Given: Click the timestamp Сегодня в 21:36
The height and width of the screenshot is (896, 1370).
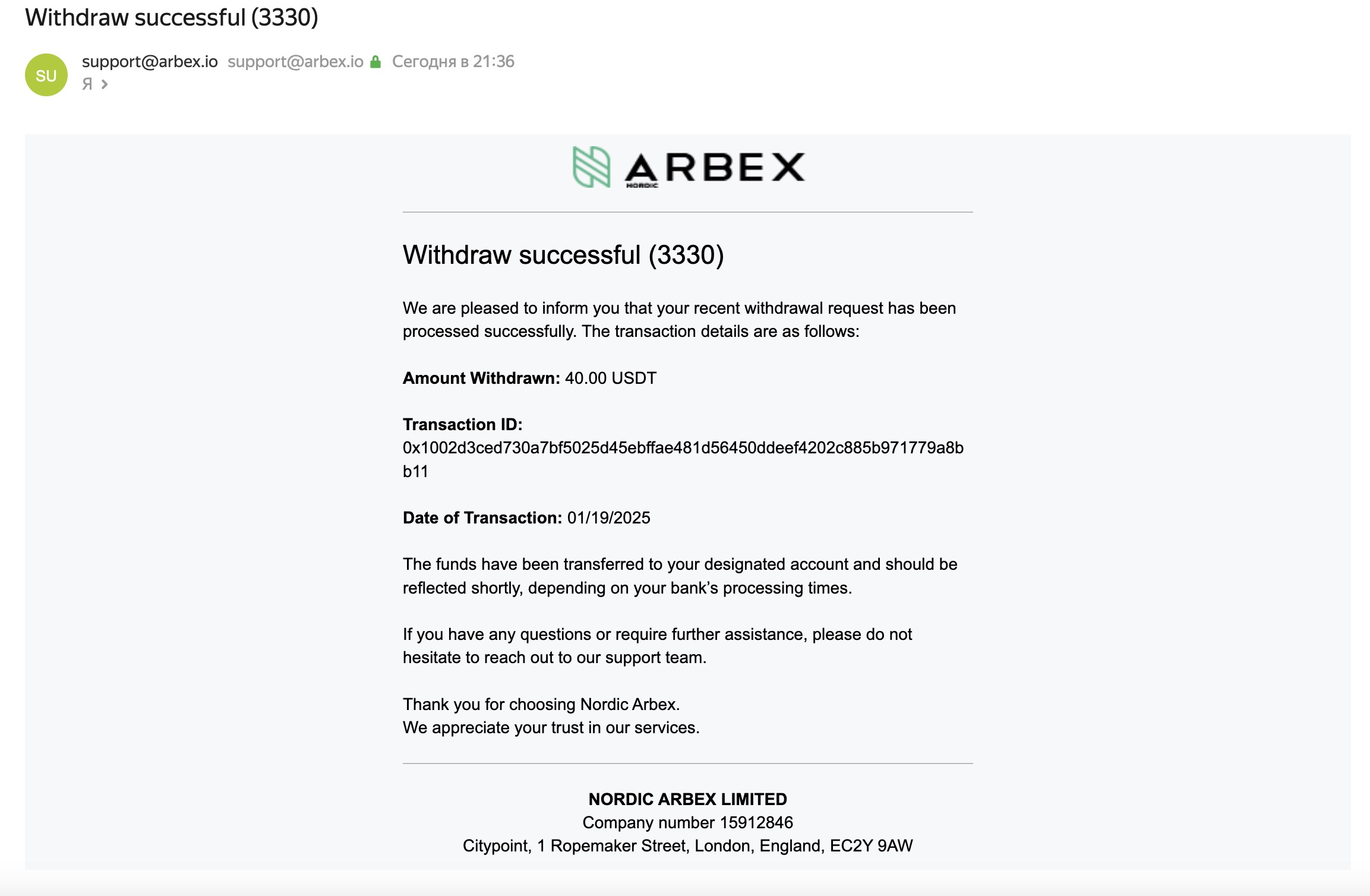Looking at the screenshot, I should [x=453, y=62].
